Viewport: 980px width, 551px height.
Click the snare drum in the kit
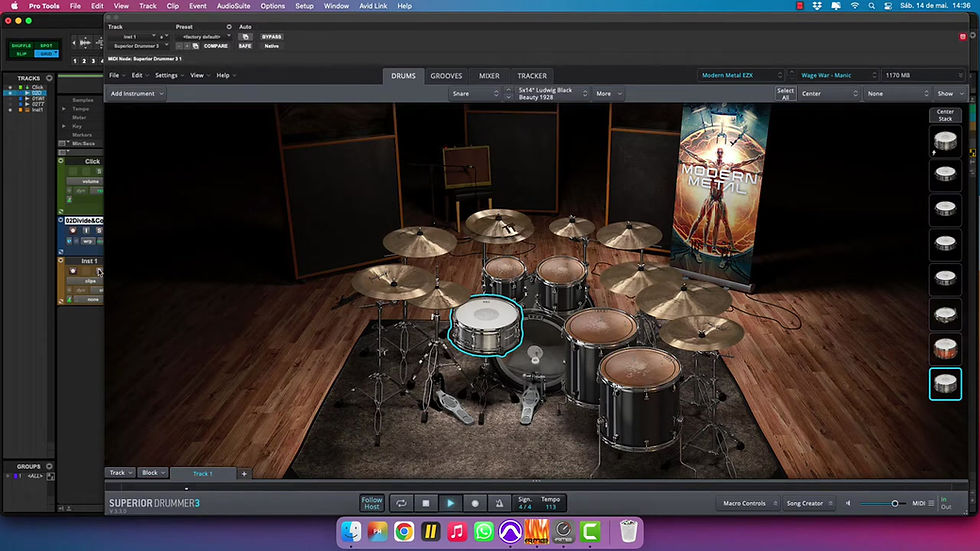coord(486,325)
